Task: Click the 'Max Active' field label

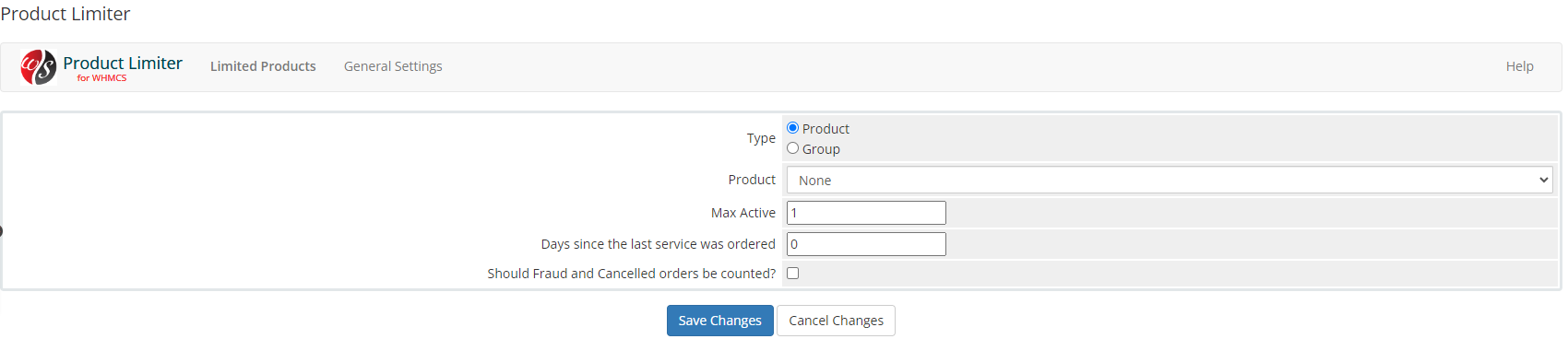Action: click(743, 213)
